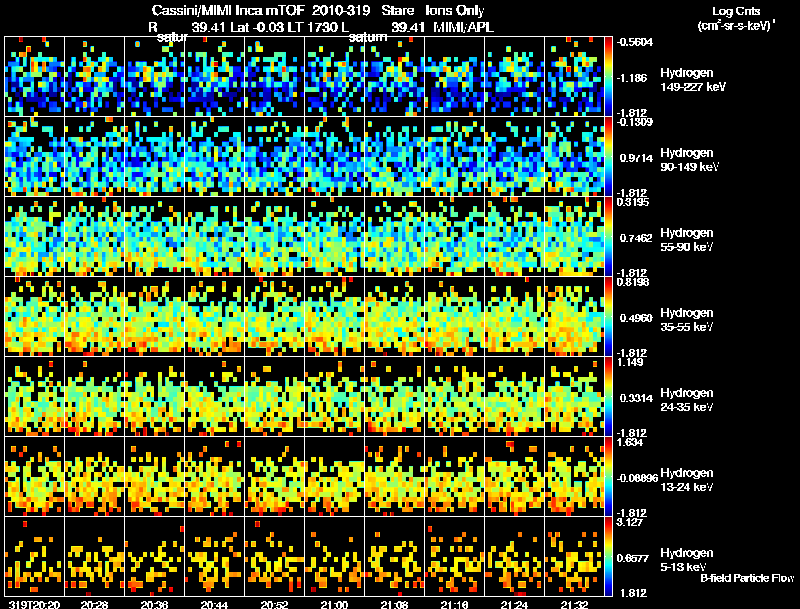The height and width of the screenshot is (609, 800).
Task: Open the 24-35 keV image panel at 21:08
Action: tap(394, 396)
